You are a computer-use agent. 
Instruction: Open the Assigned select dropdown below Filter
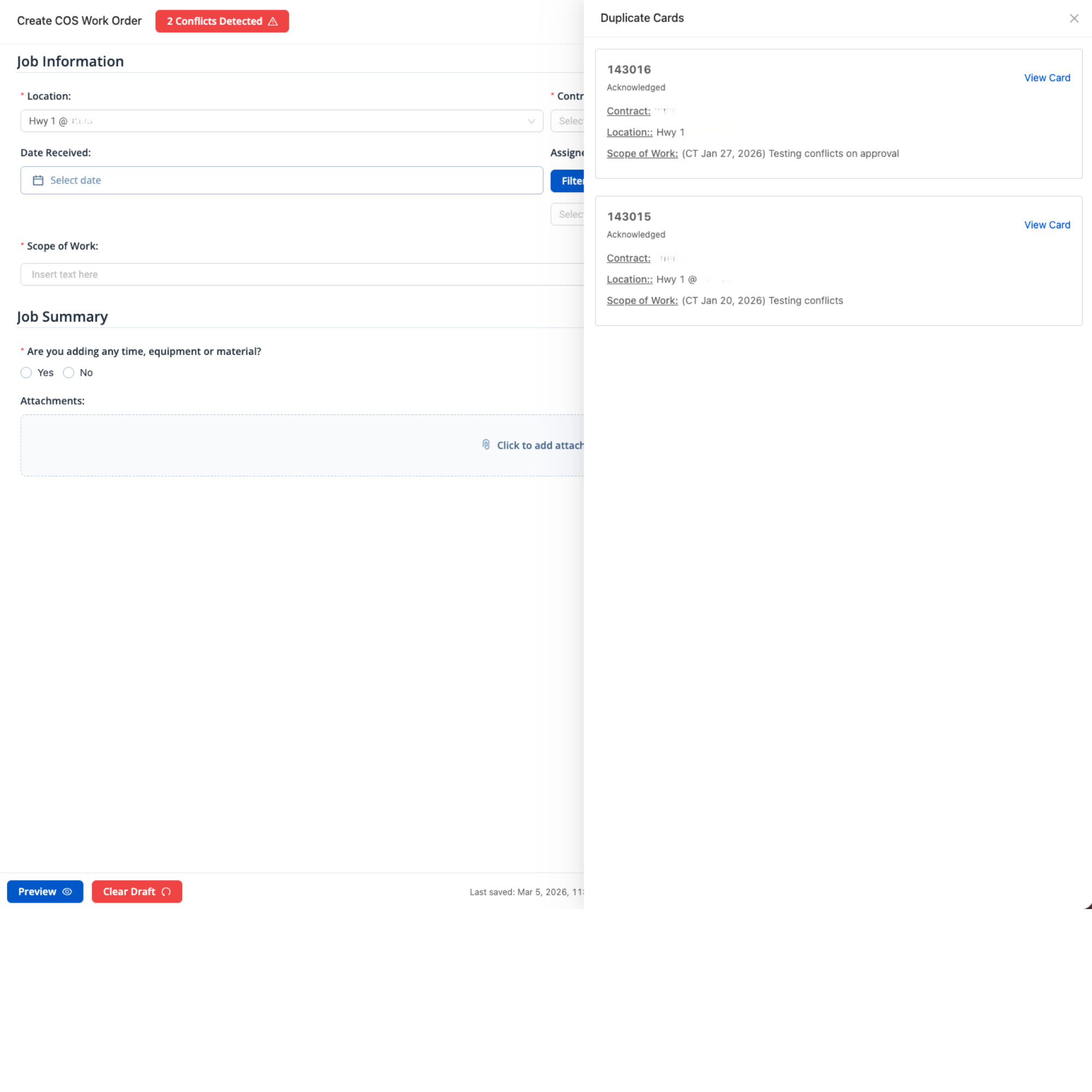[568, 214]
